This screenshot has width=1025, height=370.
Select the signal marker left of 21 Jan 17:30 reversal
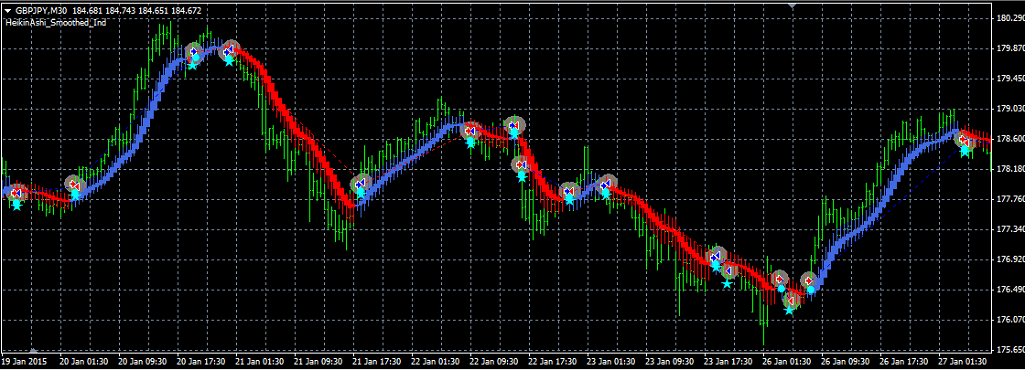click(x=360, y=184)
